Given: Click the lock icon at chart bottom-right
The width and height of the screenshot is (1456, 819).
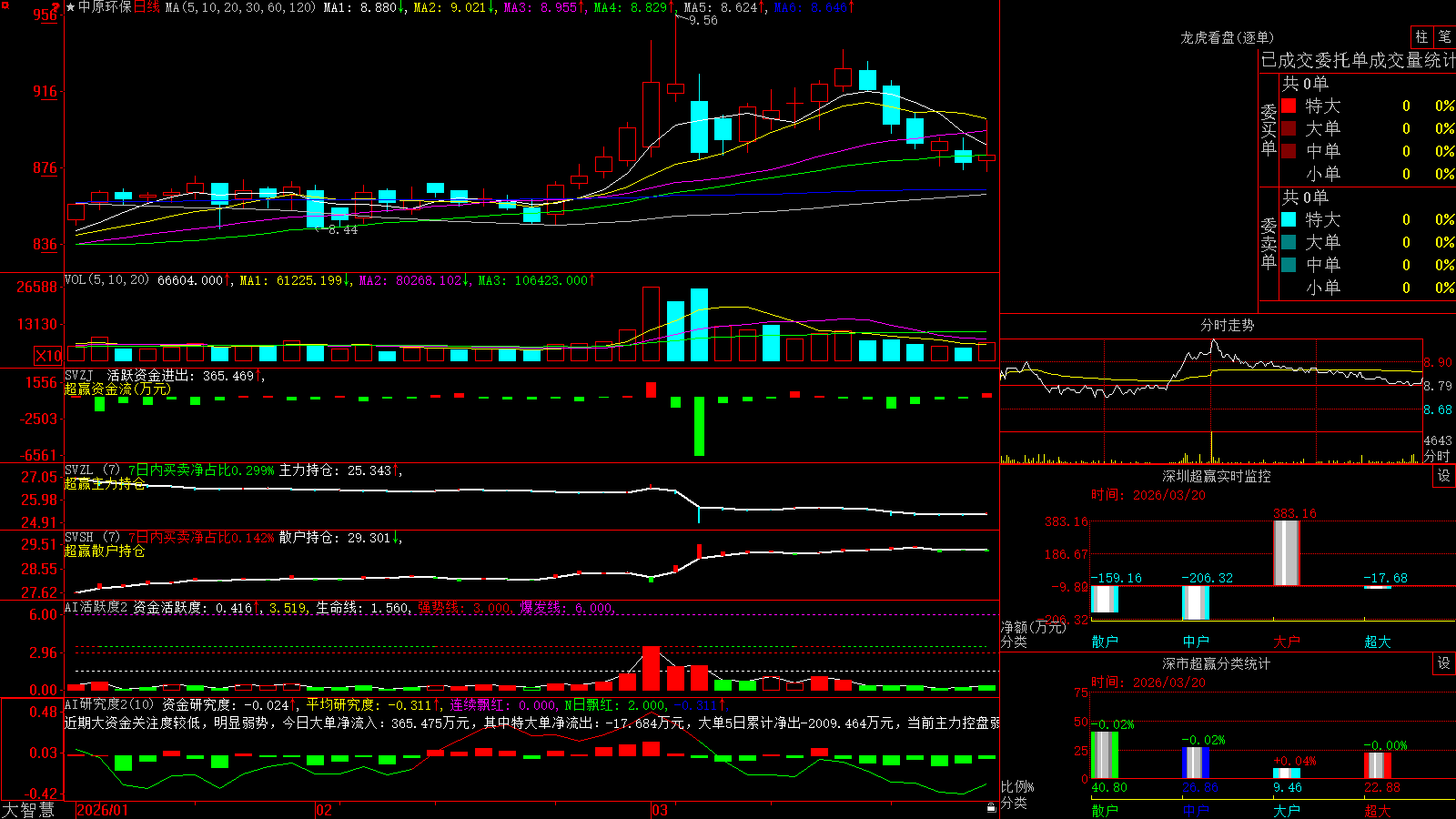Looking at the screenshot, I should click(991, 807).
